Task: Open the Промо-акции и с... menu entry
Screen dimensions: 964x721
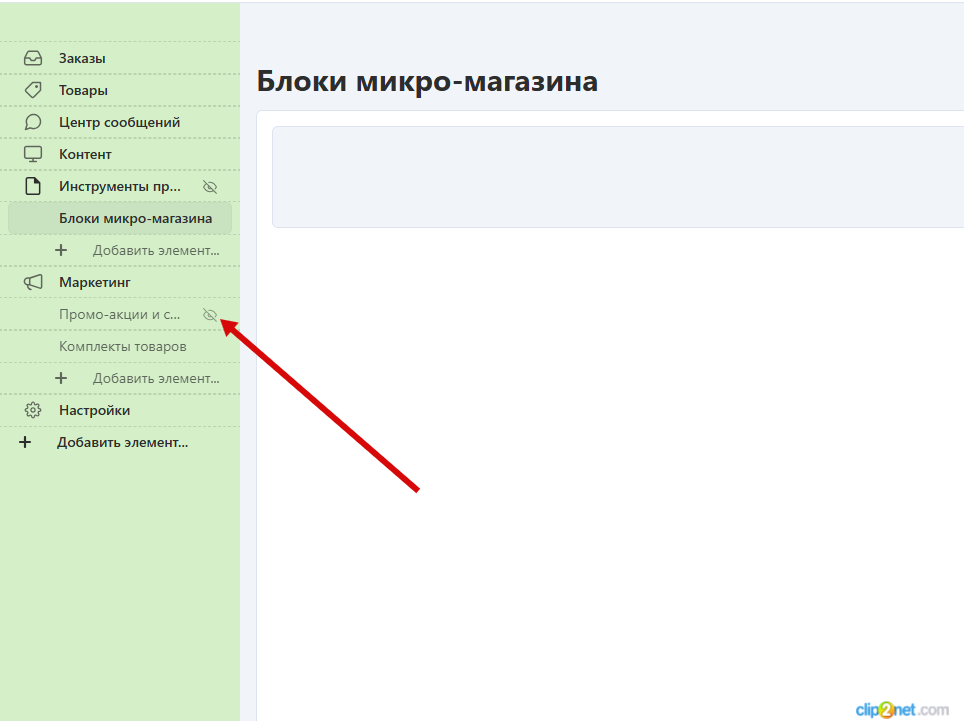Action: click(x=119, y=314)
